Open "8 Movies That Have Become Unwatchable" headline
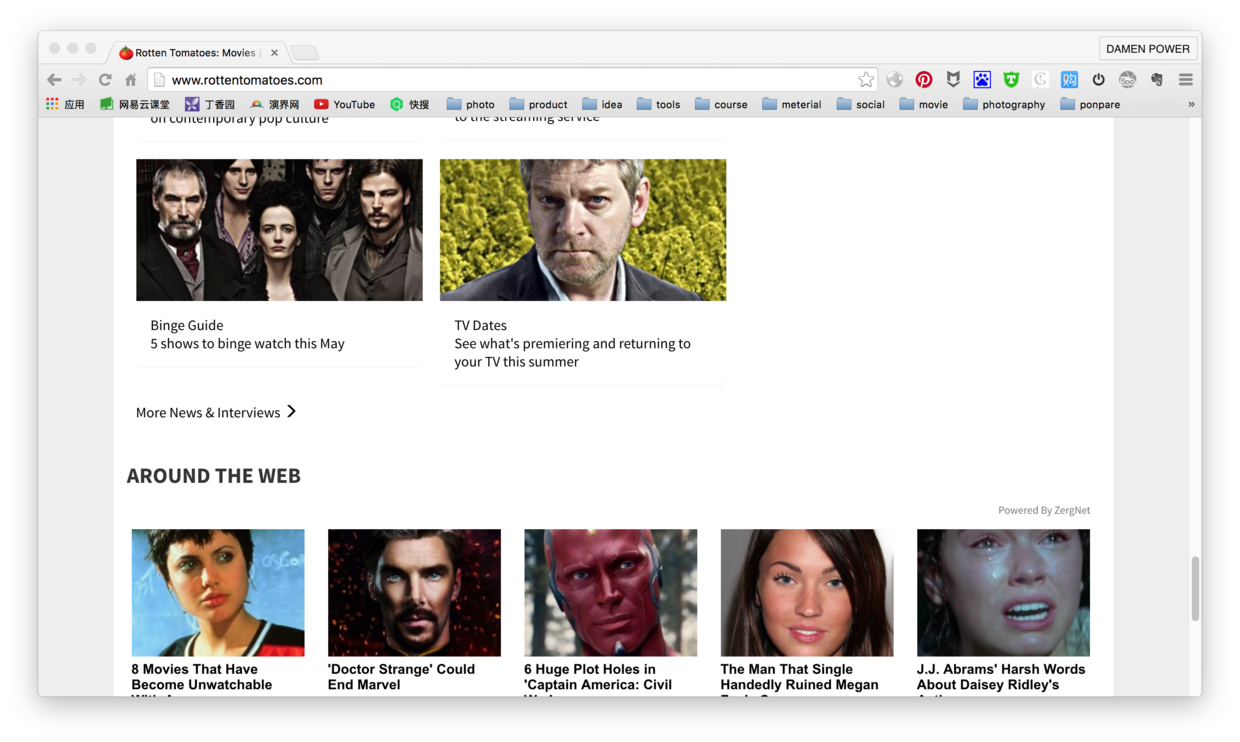1240x742 pixels. [x=202, y=679]
